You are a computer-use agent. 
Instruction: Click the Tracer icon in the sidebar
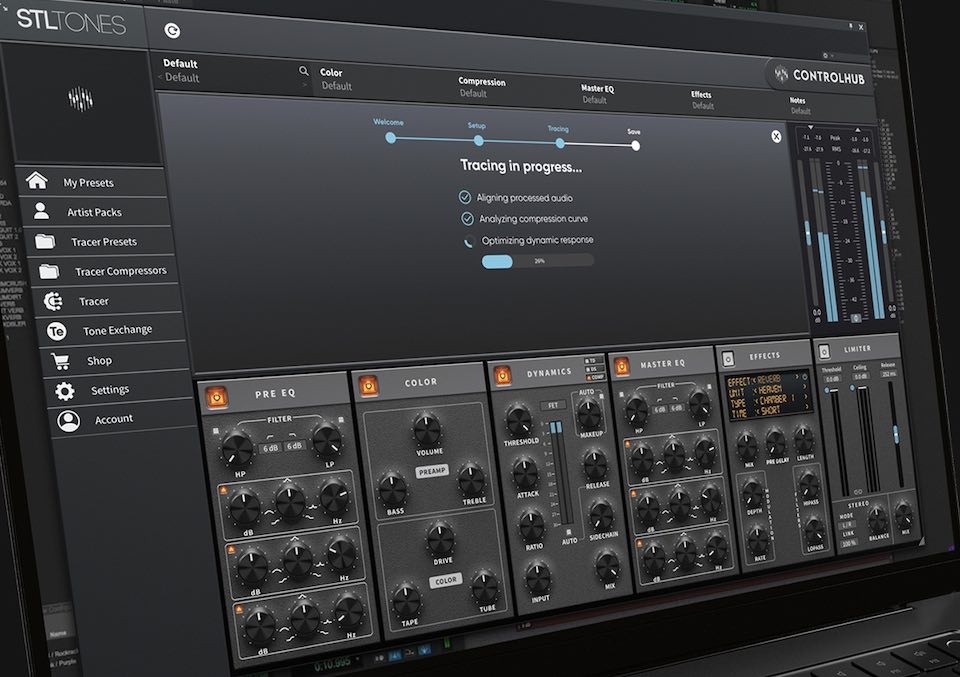pos(53,301)
